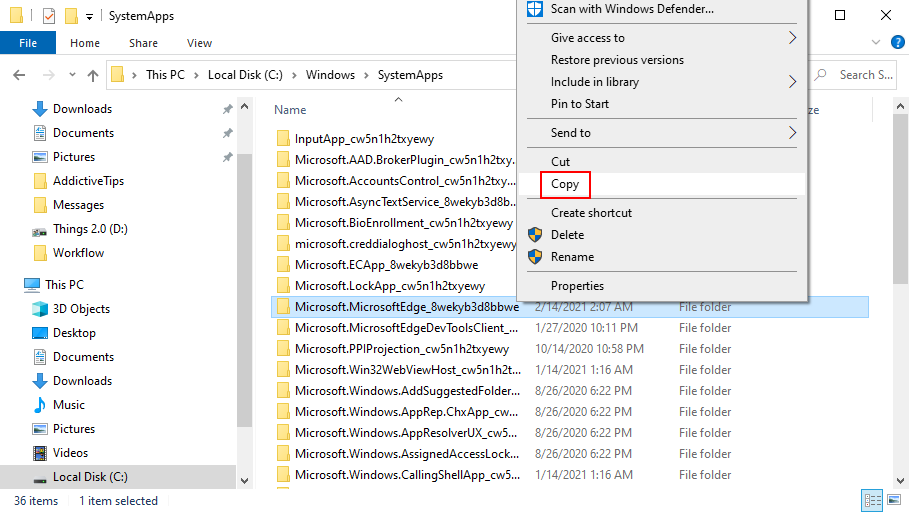This screenshot has width=909, height=512.
Task: Open pinned Downloads in Quick access
Action: point(82,108)
